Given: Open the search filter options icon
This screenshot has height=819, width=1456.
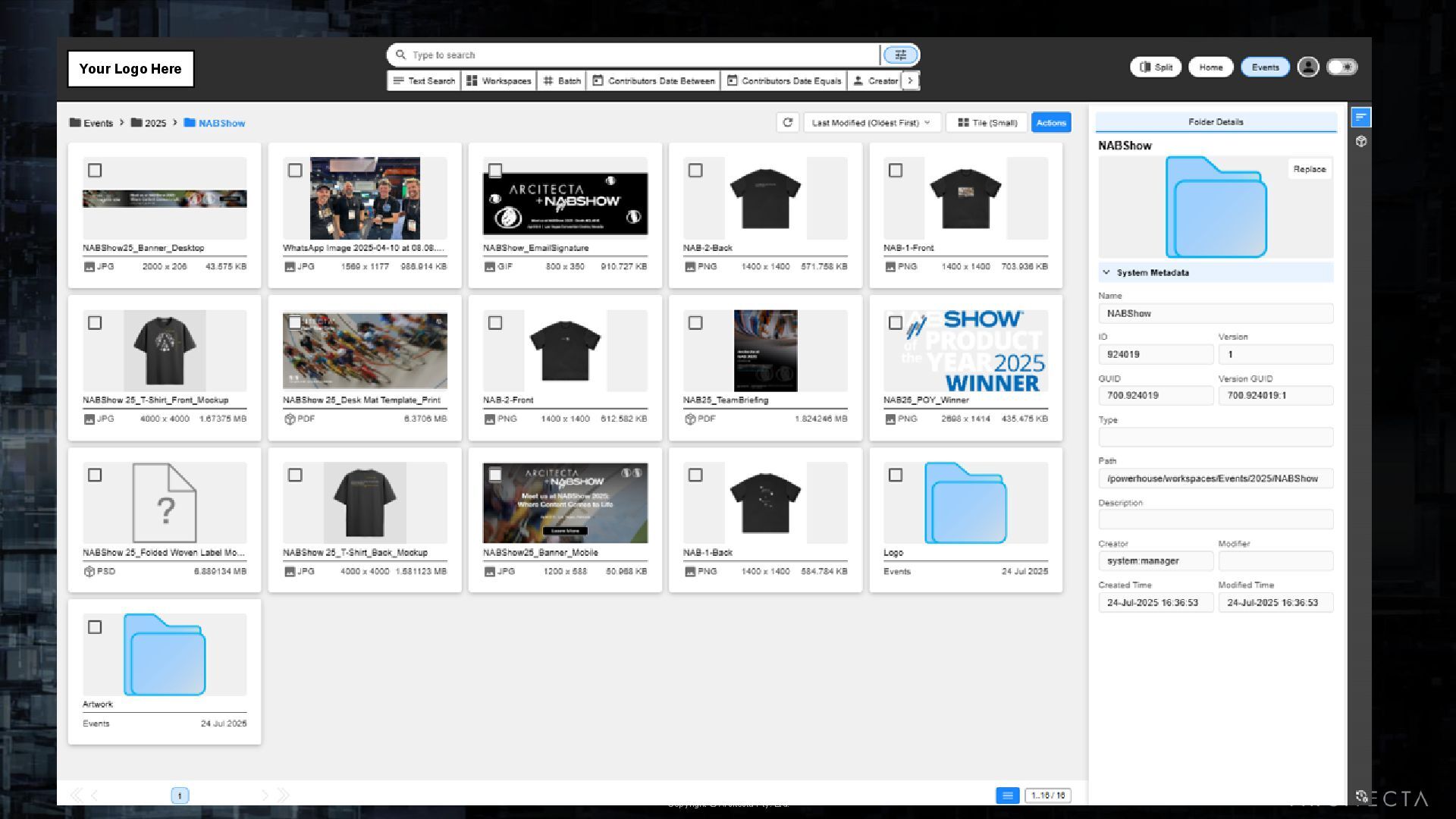Looking at the screenshot, I should (x=900, y=55).
